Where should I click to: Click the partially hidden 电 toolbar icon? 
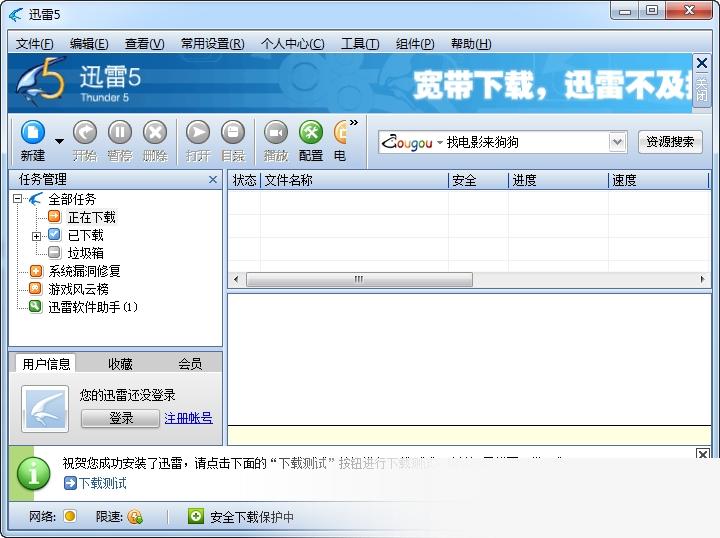340,133
